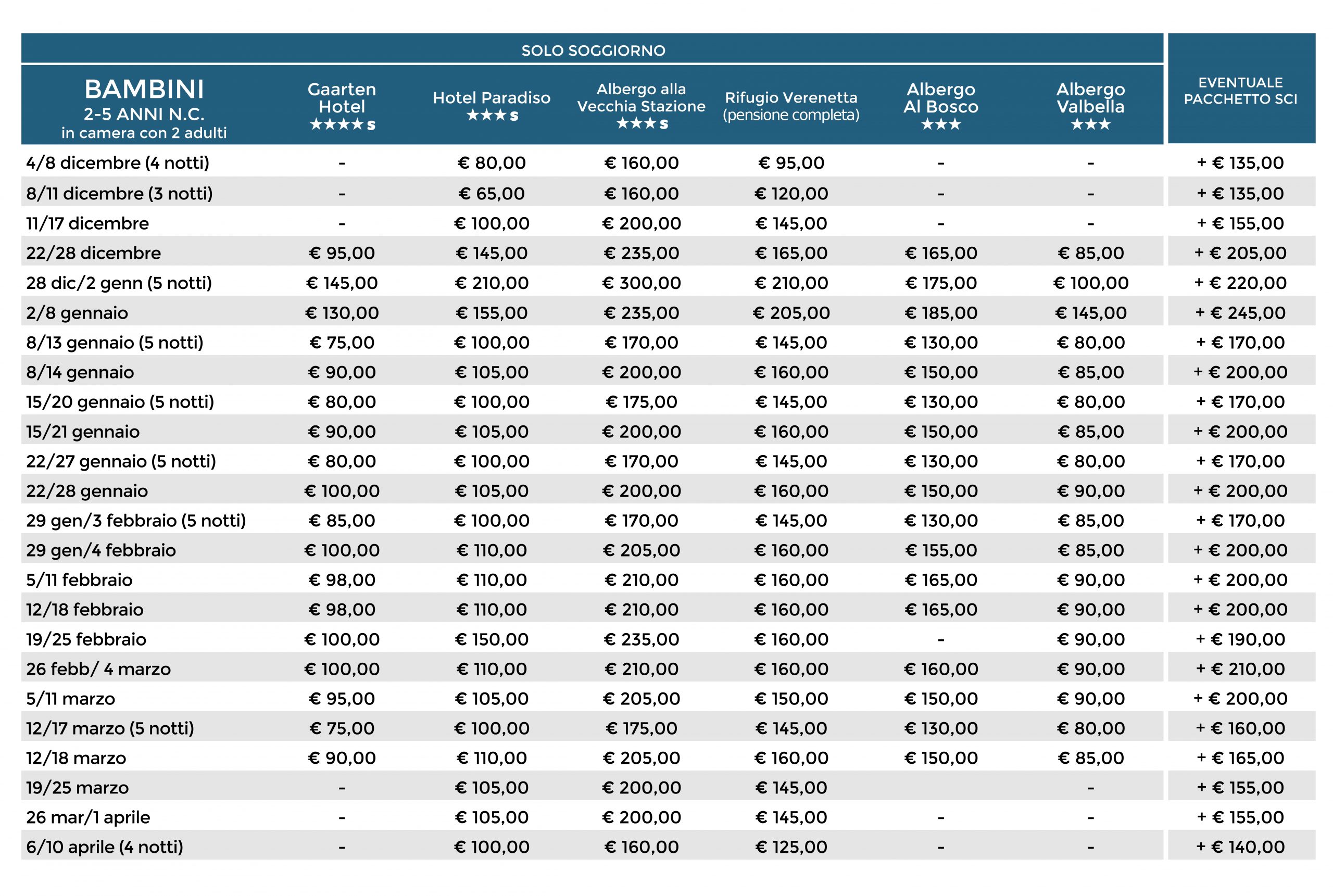The height and width of the screenshot is (896, 1333).
Task: Click the 8/11 dicembre (3 notti) row label
Action: tap(119, 194)
